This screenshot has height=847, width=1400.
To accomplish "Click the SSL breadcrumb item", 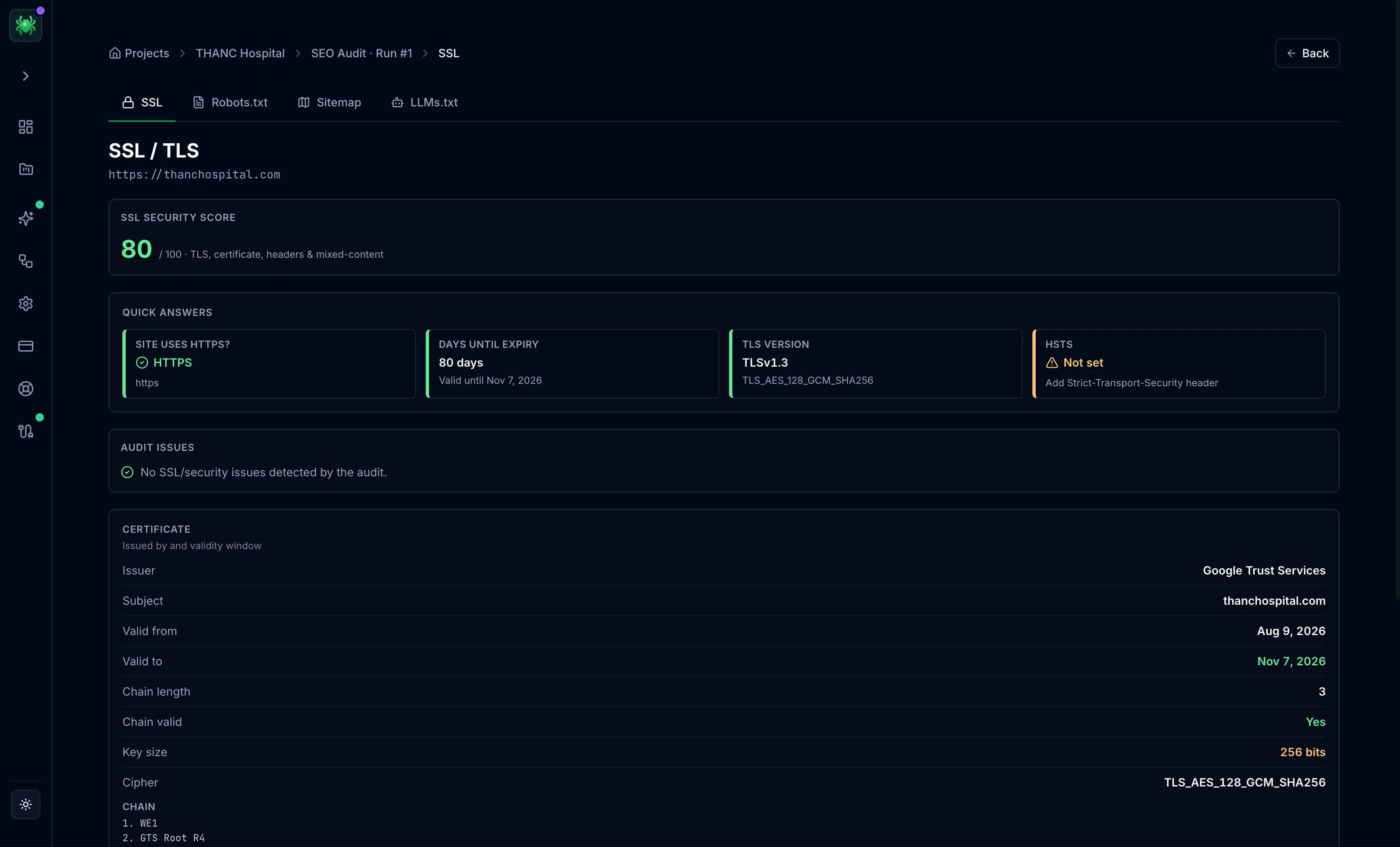I will pos(448,53).
